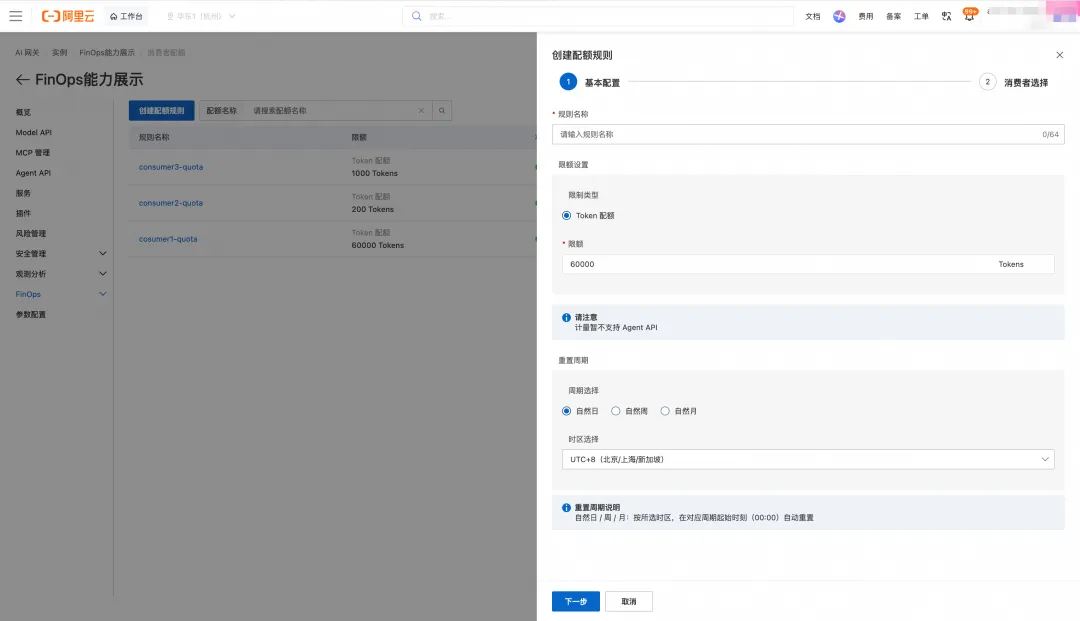Open the 工作台 workbench home

pyautogui.click(x=126, y=16)
